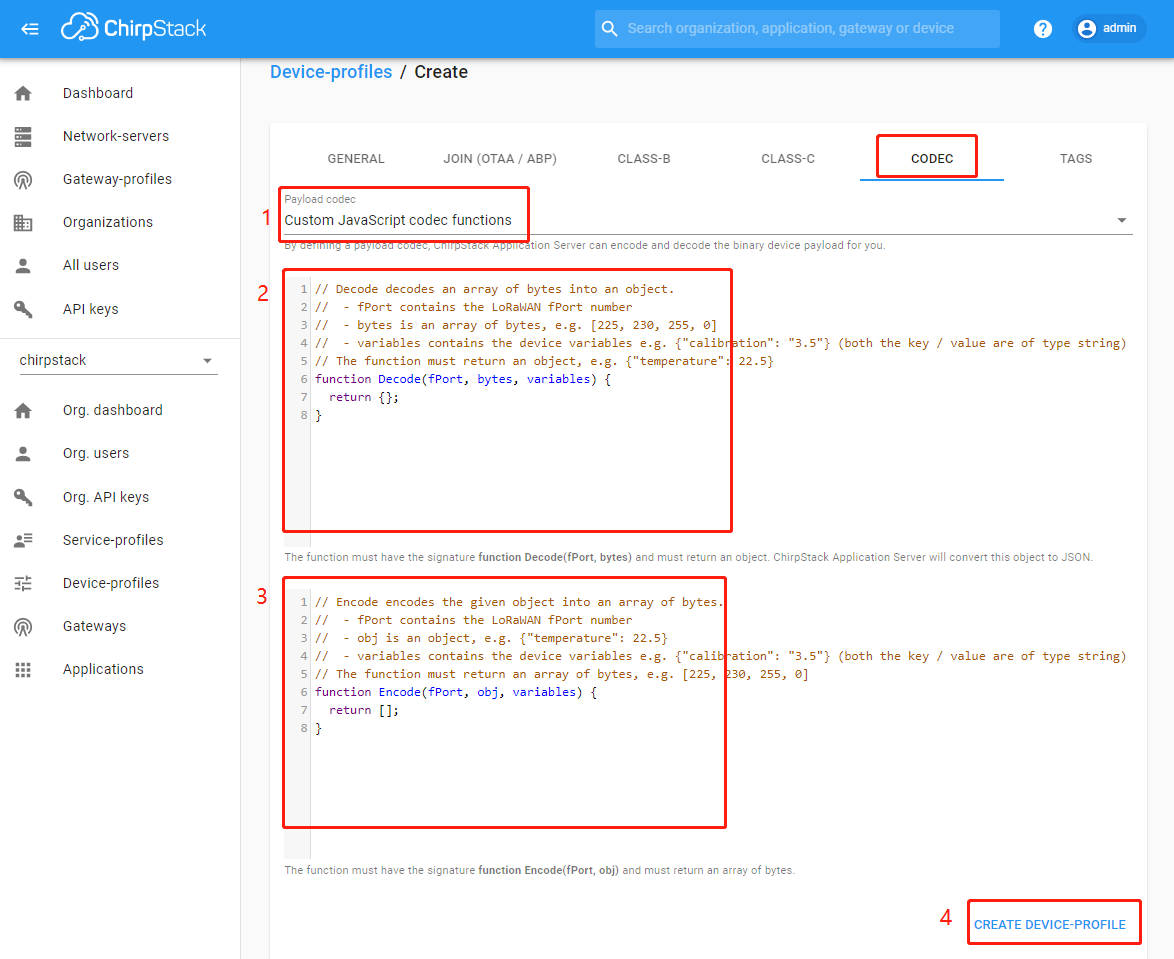
Task: Open the chirpstack organization dropdown
Action: click(118, 360)
